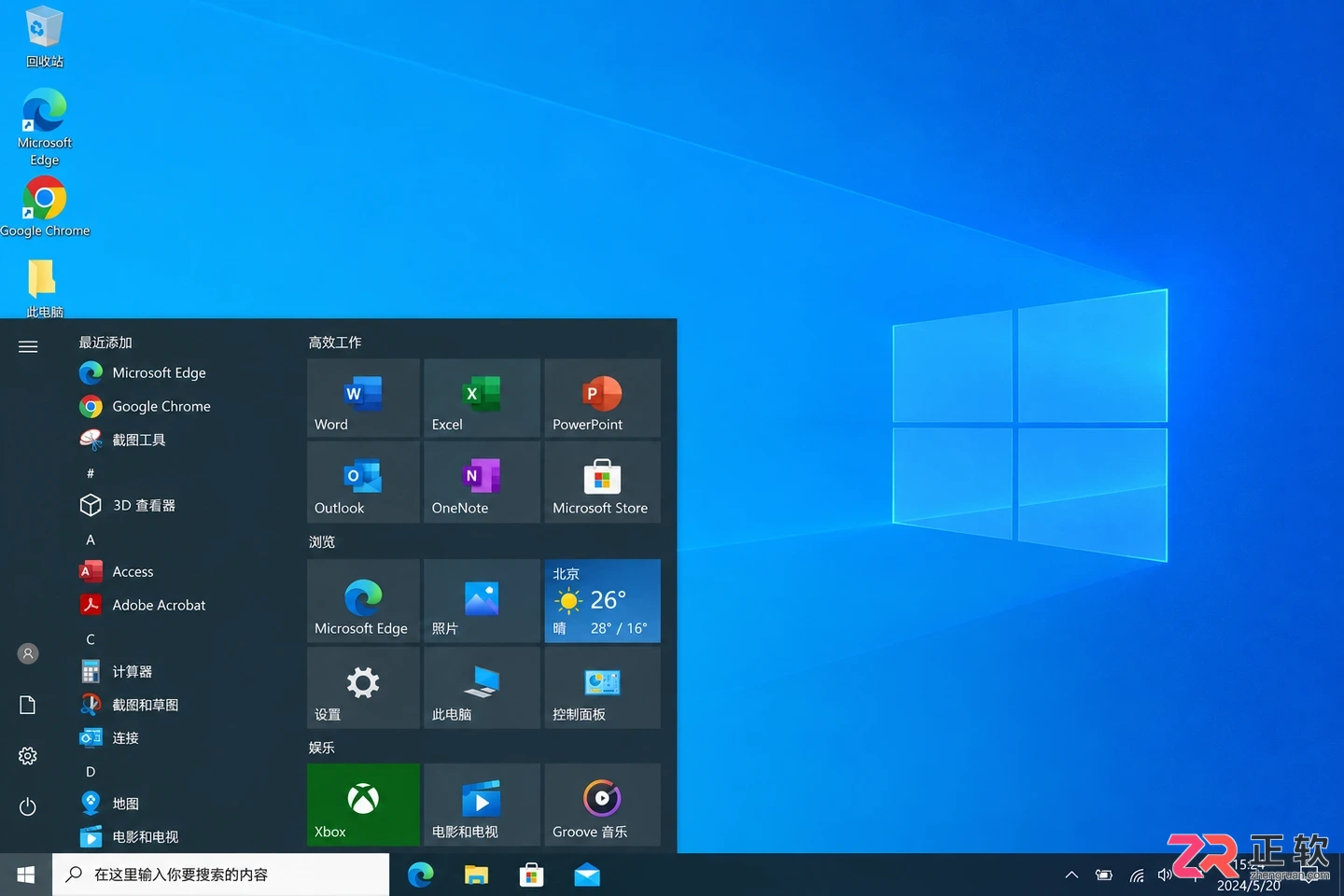Click the 浏览 tile group title
Image resolution: width=1344 pixels, height=896 pixels.
pyautogui.click(x=322, y=542)
